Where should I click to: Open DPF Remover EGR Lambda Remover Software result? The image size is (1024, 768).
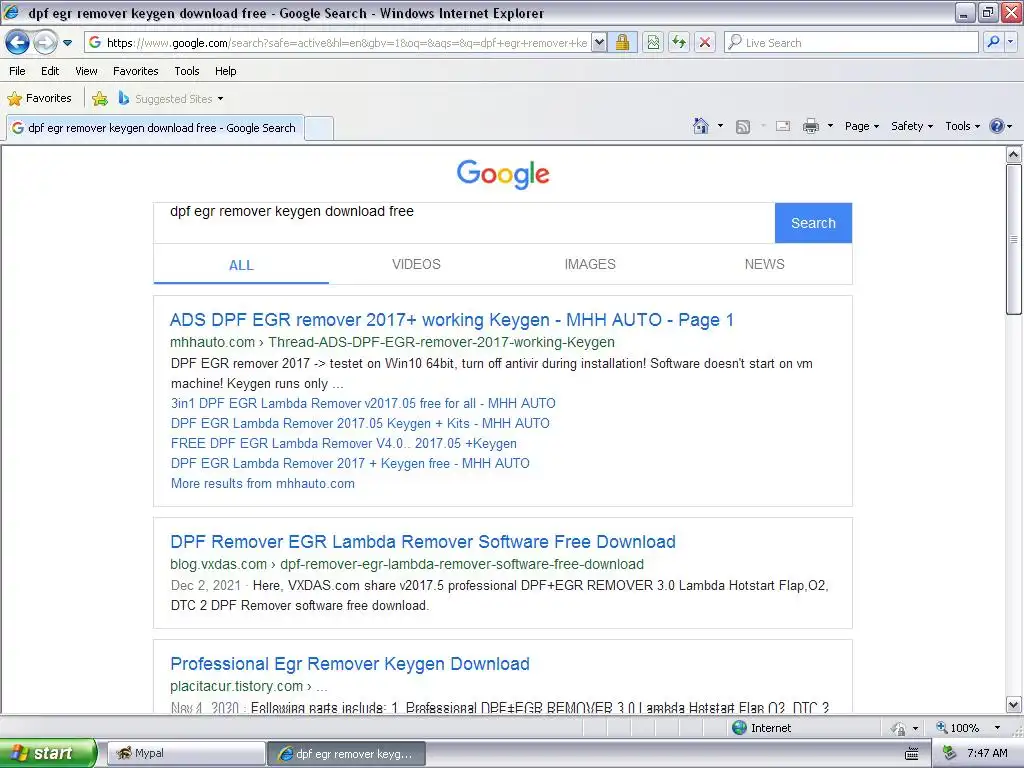(x=423, y=542)
